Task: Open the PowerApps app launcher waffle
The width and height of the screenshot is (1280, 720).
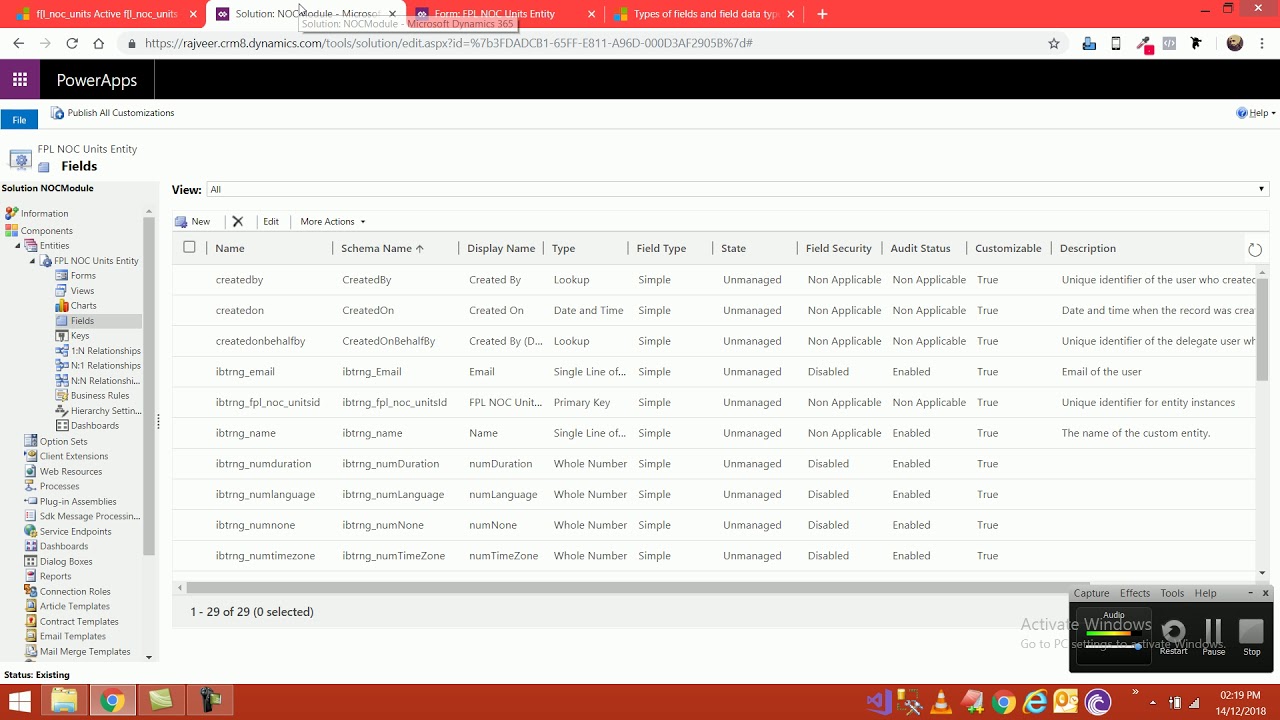Action: pyautogui.click(x=20, y=80)
